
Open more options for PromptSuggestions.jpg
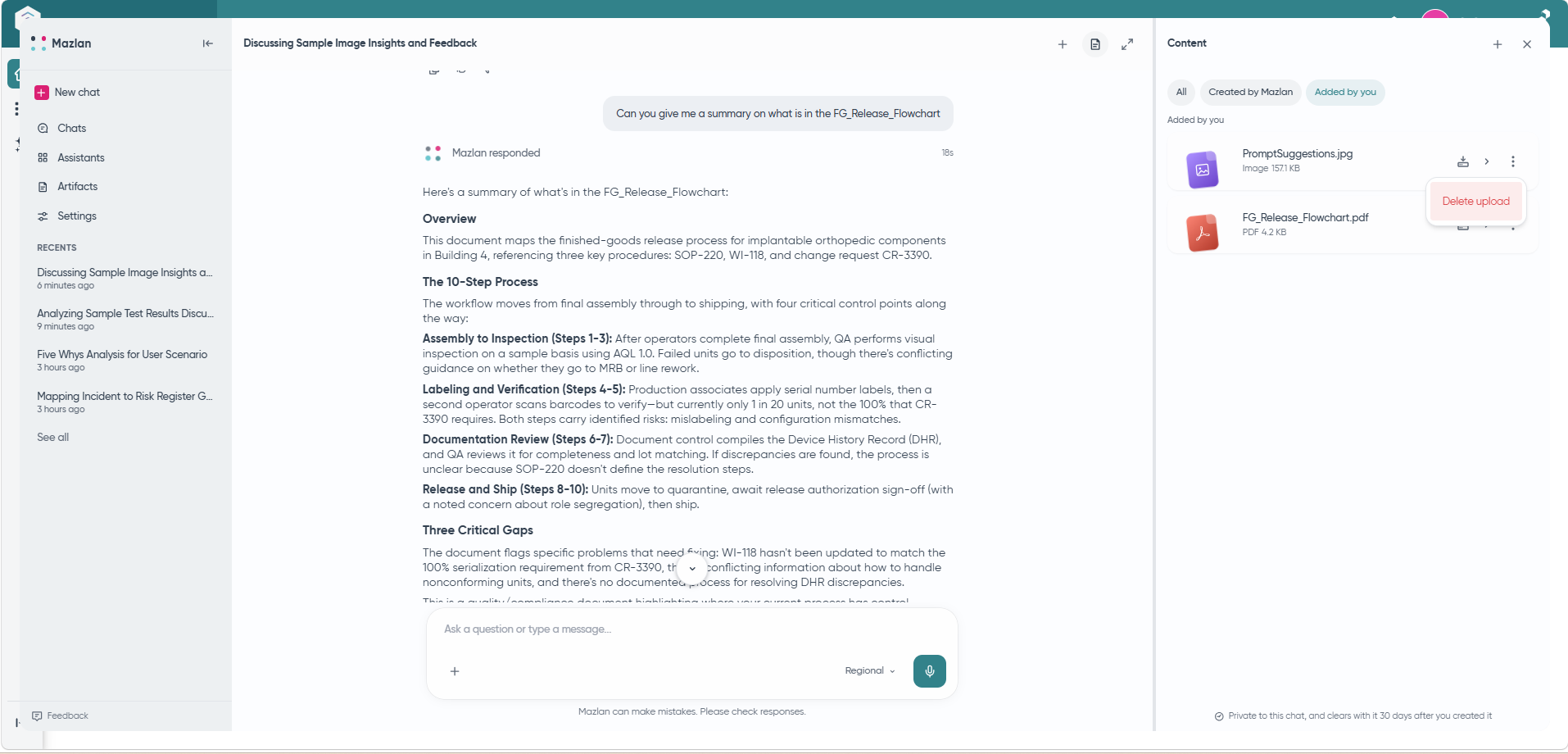coord(1513,161)
